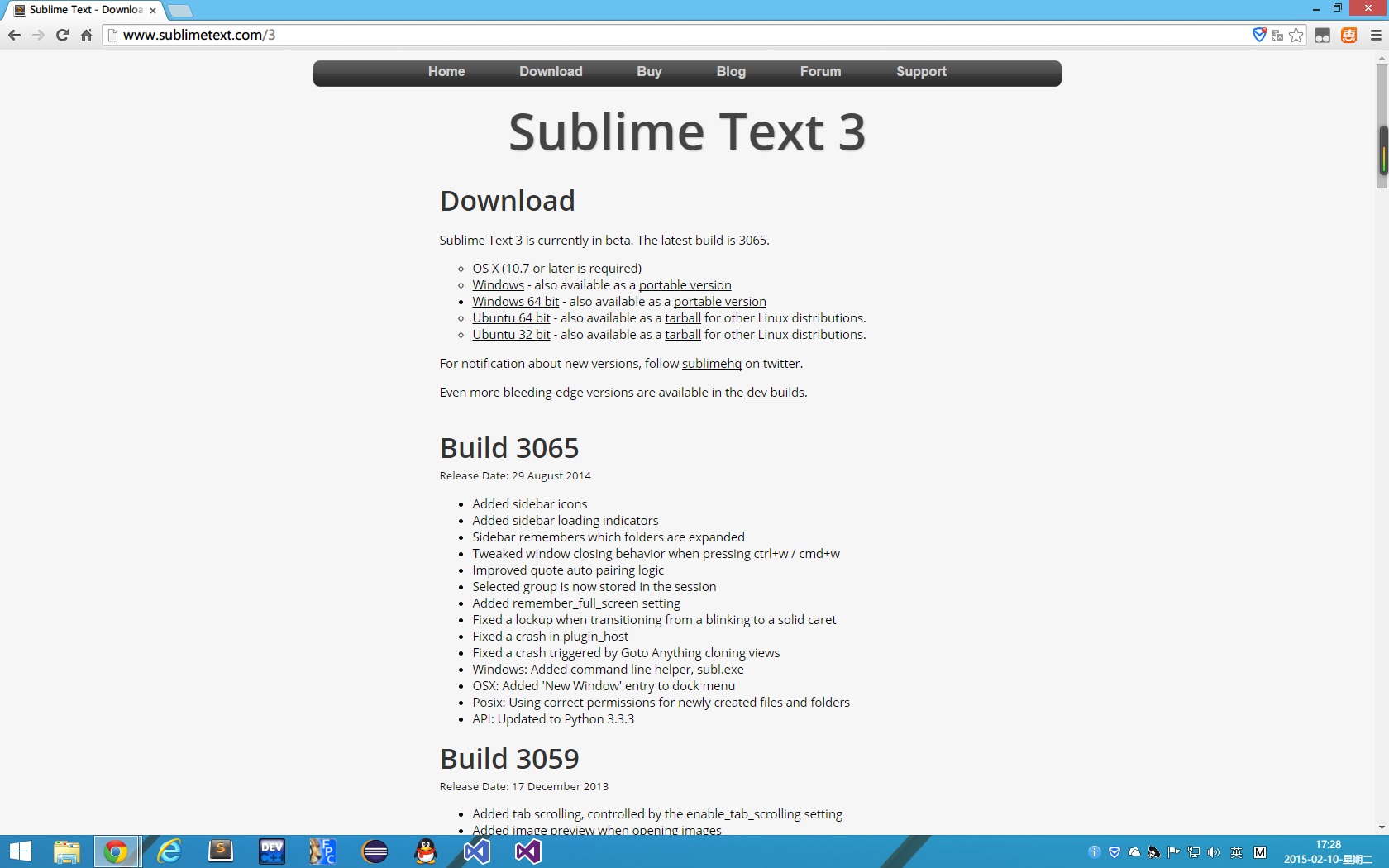Open the PC-labeled app icon in the taskbar
Viewport: 1389px width, 868px height.
pos(322,851)
